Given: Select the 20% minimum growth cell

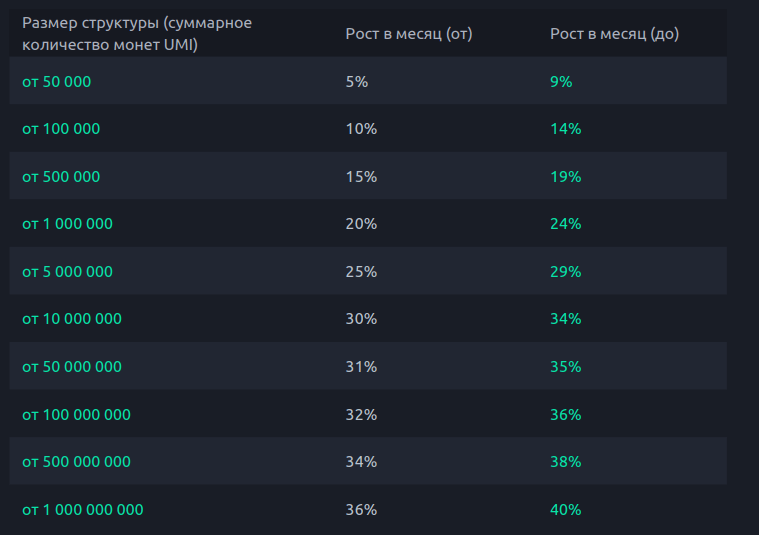Looking at the screenshot, I should 361,224.
